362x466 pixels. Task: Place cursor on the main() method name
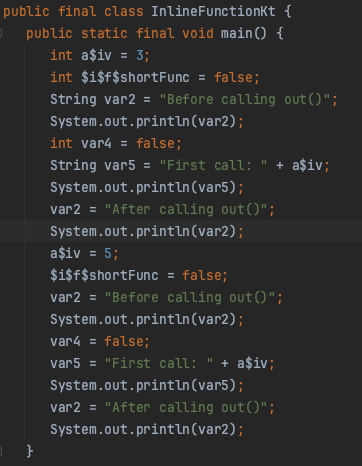click(x=244, y=33)
